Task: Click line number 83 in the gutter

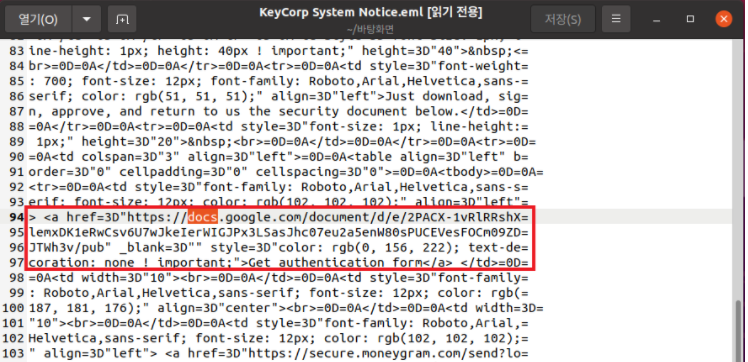Action: coord(16,51)
